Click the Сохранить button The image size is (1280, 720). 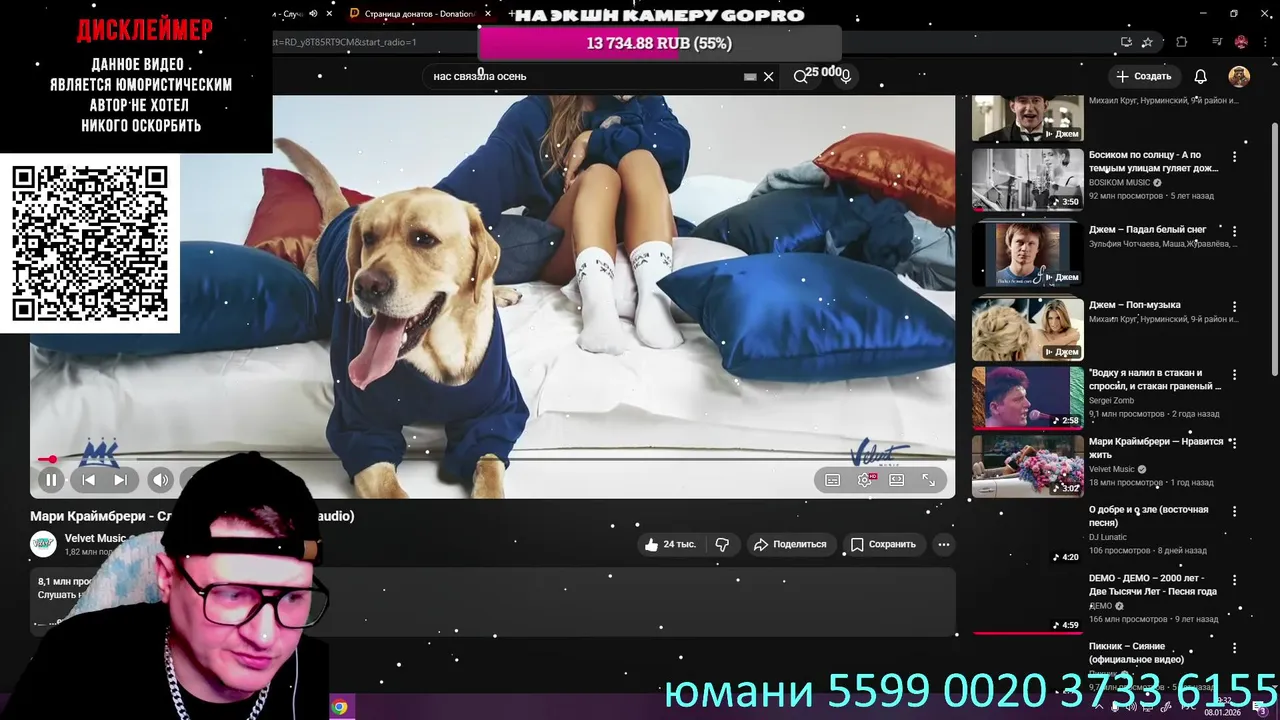click(883, 544)
